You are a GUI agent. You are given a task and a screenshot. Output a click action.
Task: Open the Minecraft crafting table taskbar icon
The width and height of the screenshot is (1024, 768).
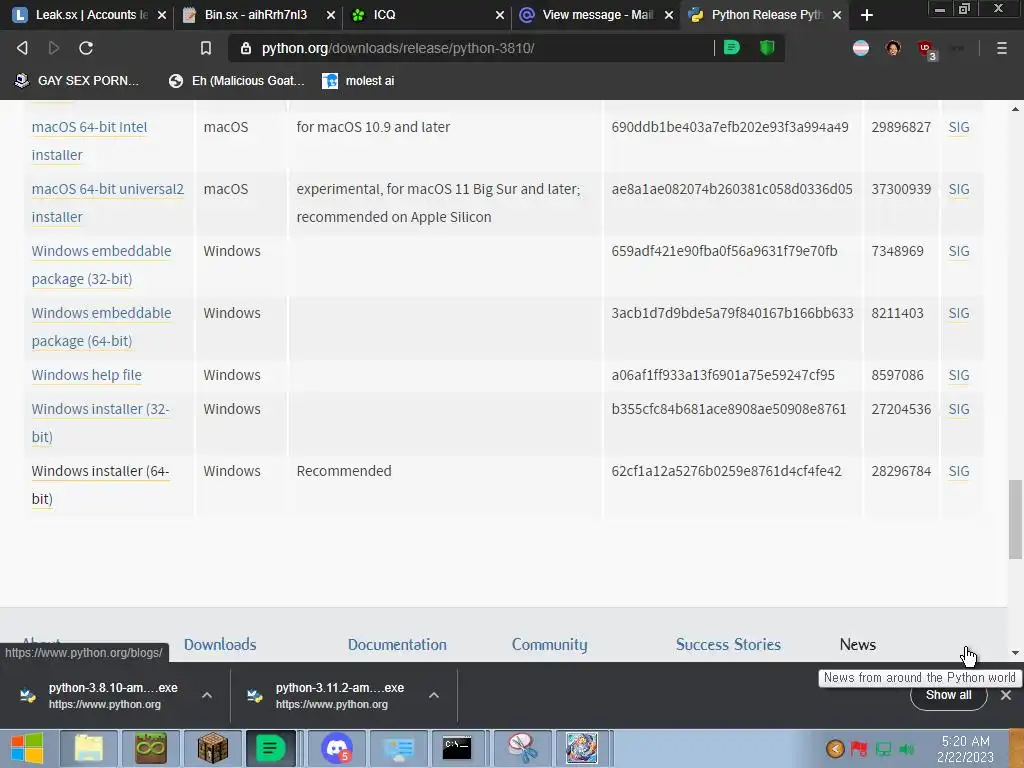click(x=212, y=748)
